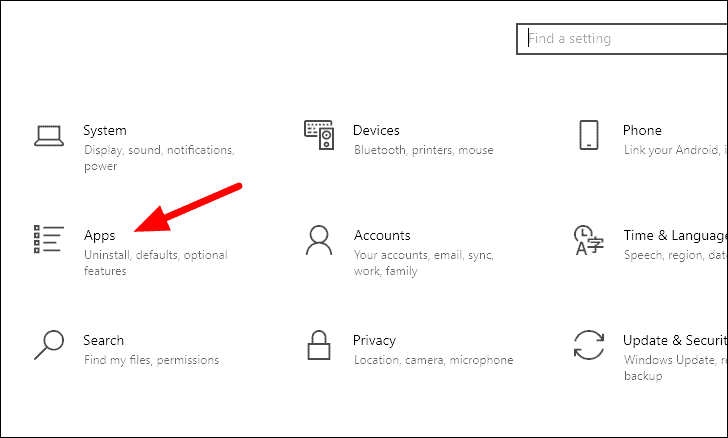Click 'Display, sound, notifications, power' description
The height and width of the screenshot is (438, 728).
(159, 158)
